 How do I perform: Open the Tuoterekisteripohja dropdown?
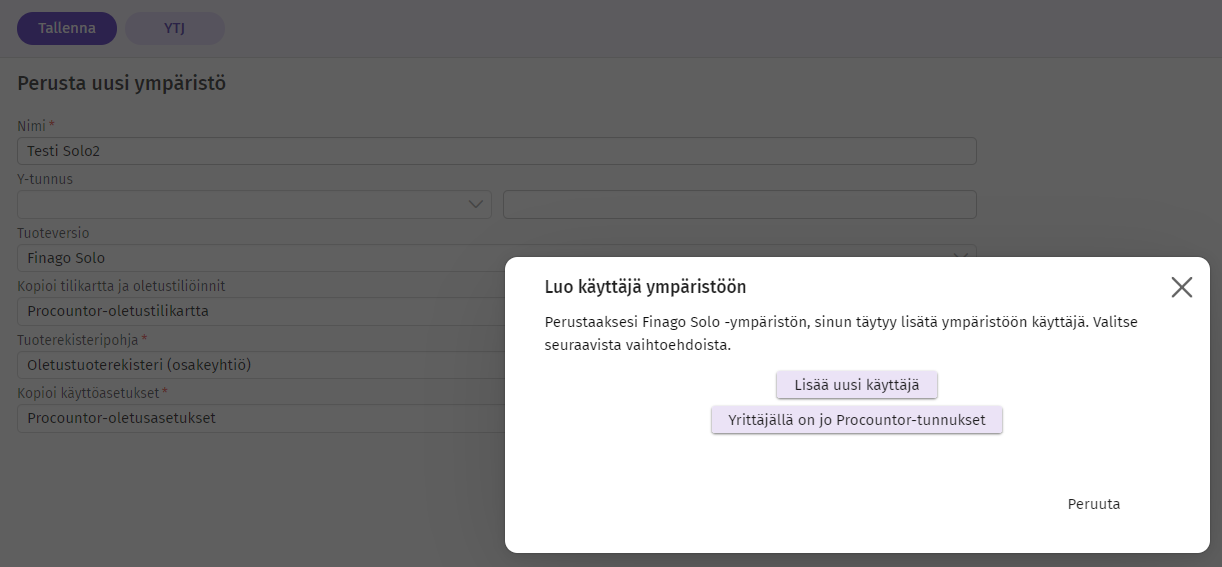point(261,365)
